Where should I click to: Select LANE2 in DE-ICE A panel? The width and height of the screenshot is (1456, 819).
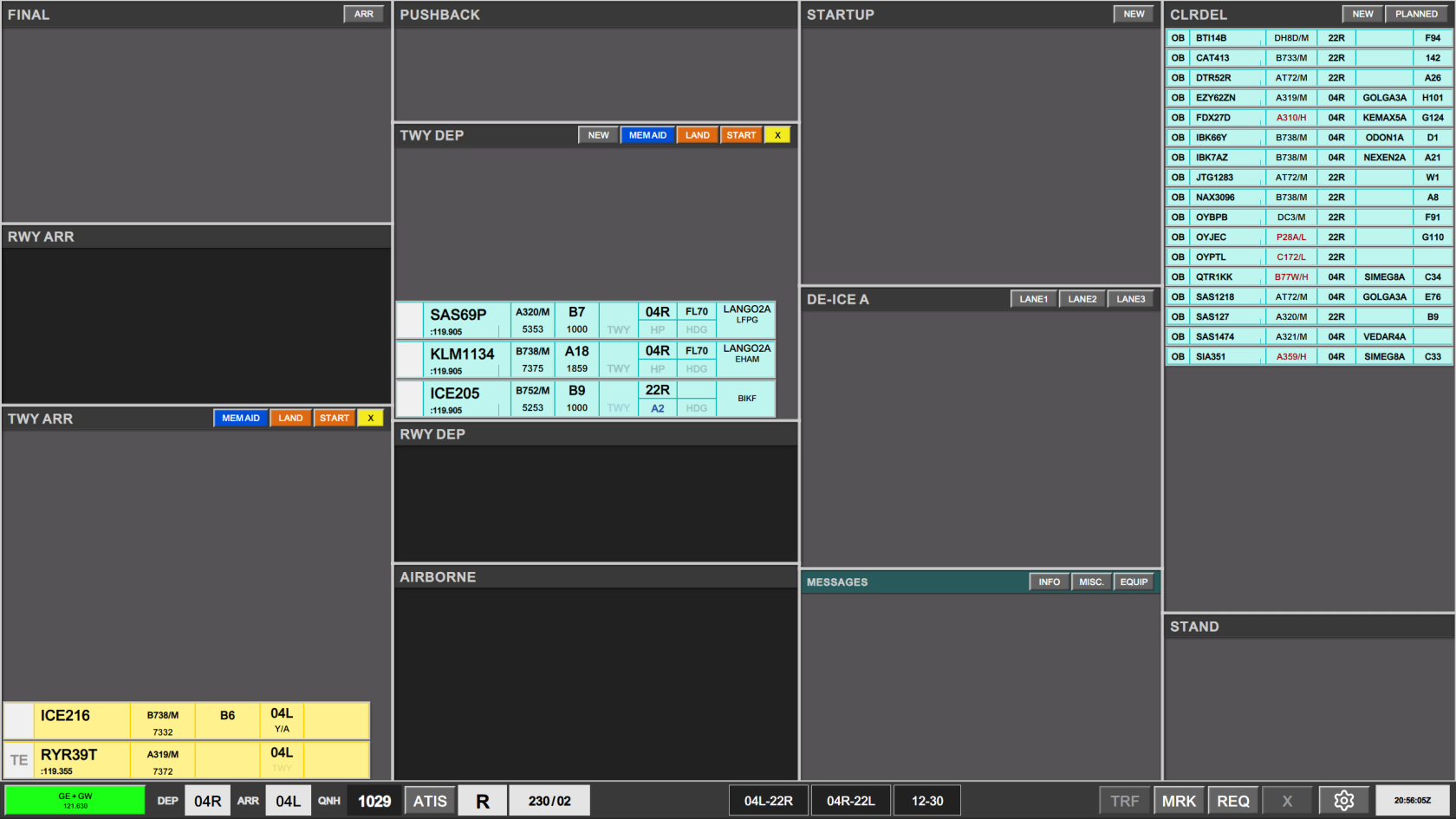click(x=1082, y=299)
